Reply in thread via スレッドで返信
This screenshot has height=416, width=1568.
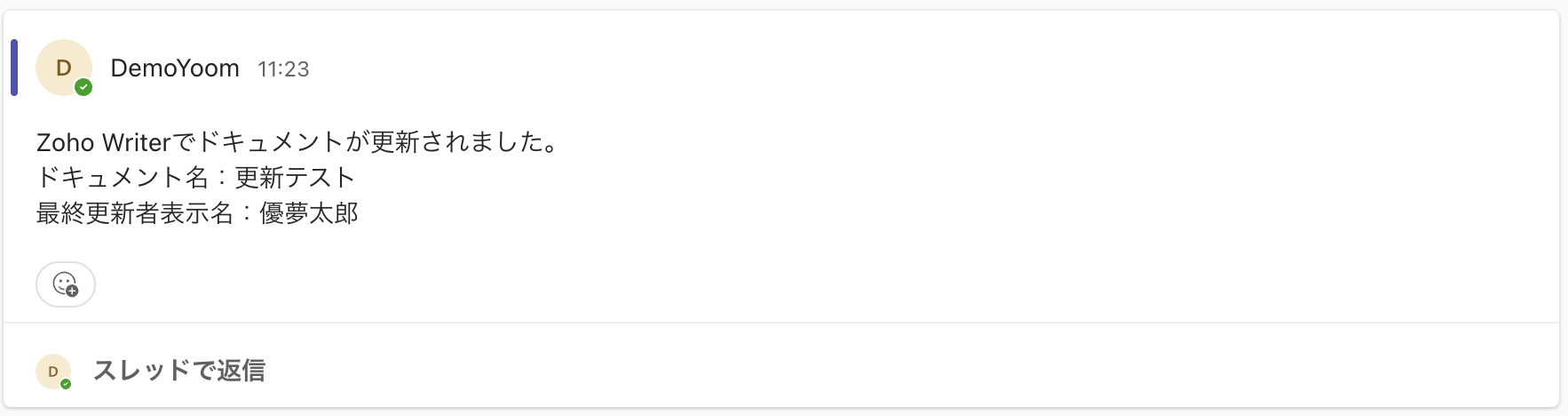[x=178, y=371]
